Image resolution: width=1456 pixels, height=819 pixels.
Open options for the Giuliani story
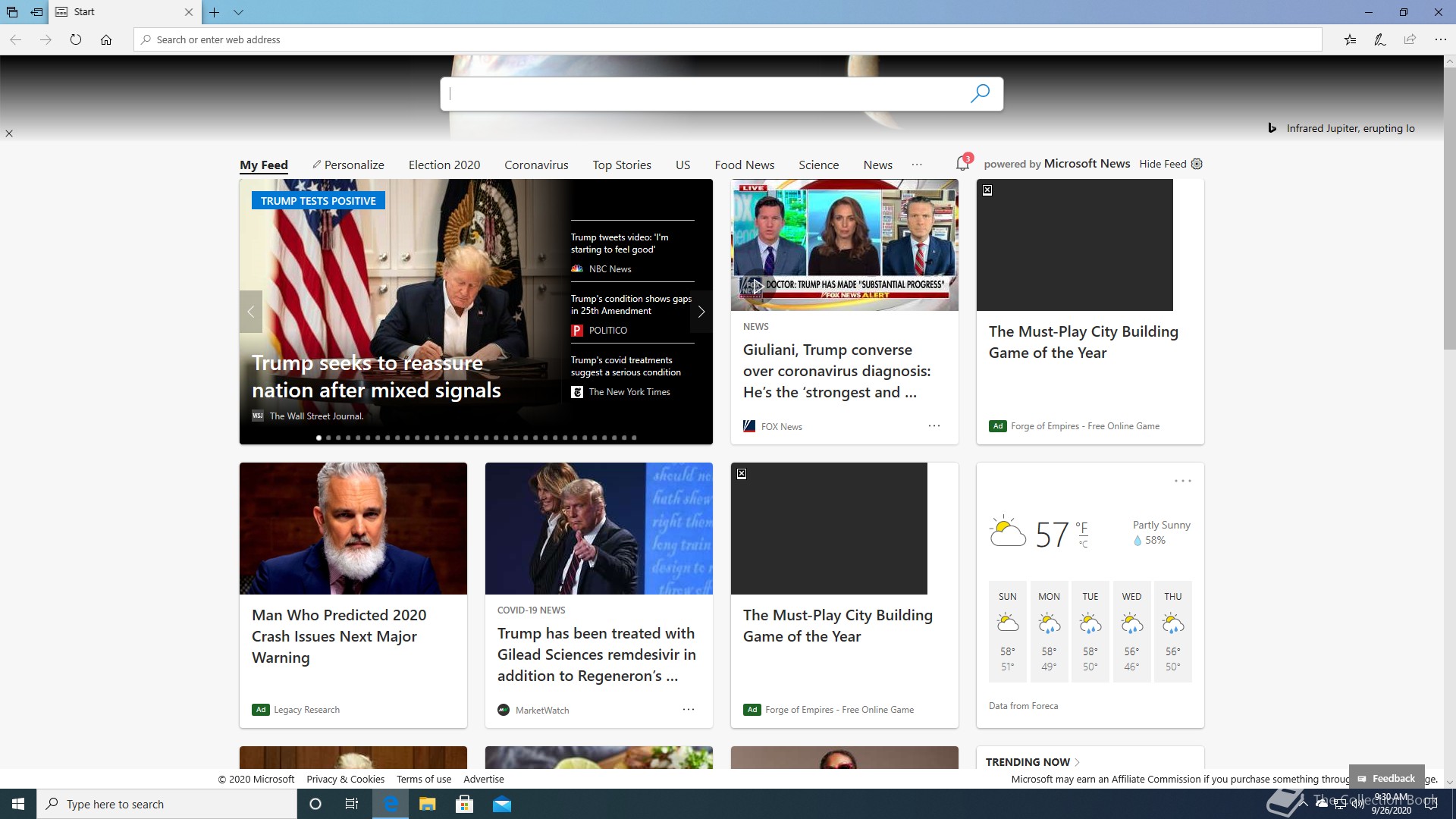coord(934,426)
